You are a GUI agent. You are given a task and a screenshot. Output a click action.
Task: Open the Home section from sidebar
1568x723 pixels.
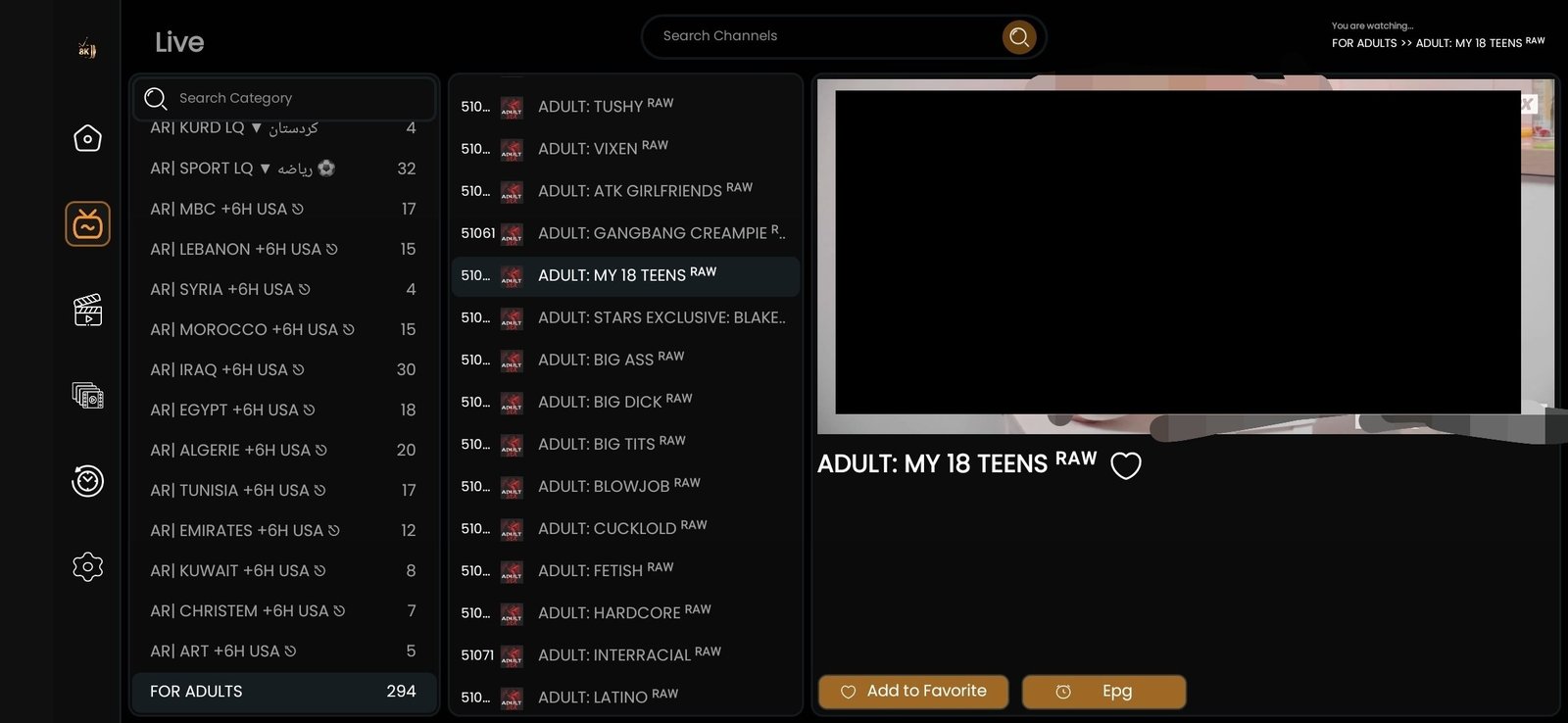87,138
